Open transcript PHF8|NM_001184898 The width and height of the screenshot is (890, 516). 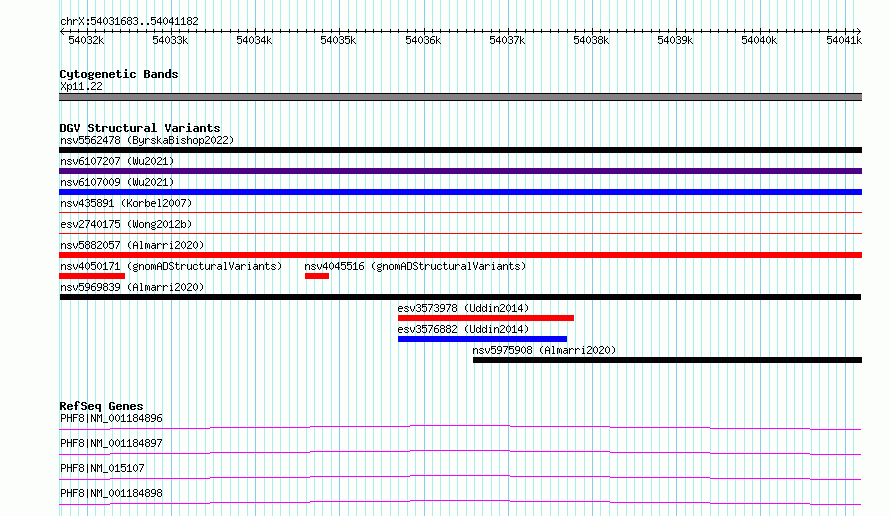[111, 493]
